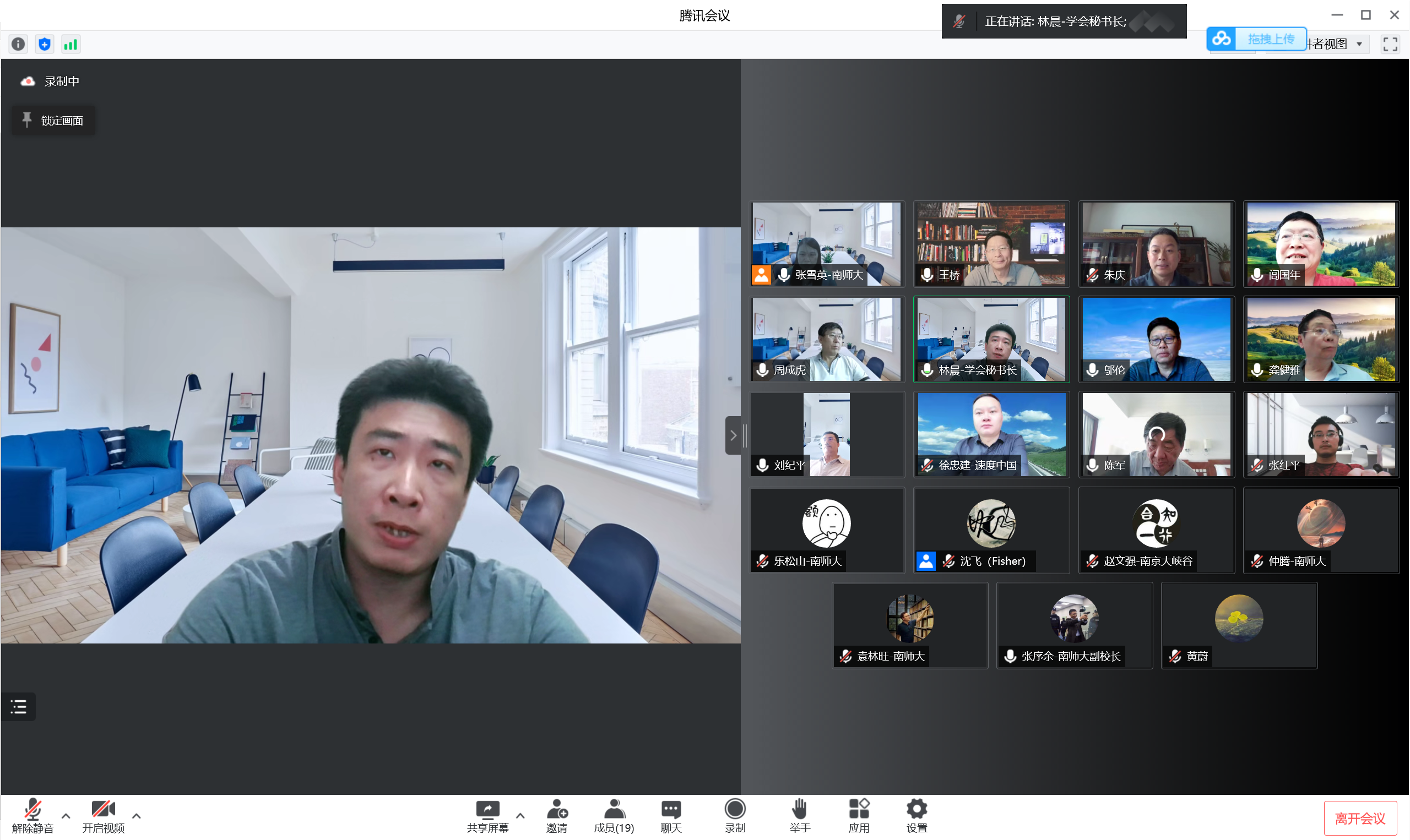Enter fullscreen mode icon

(x=1390, y=44)
